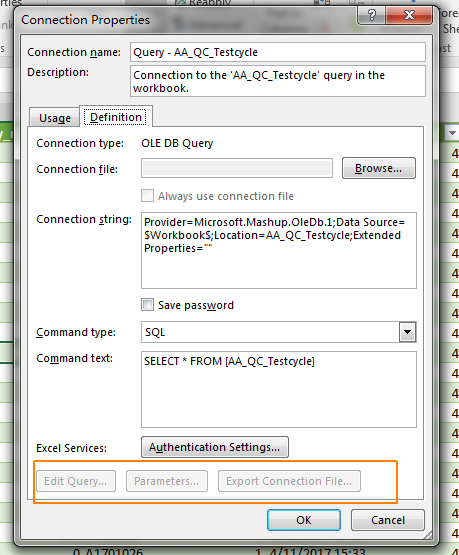Toggle the Save password checkbox
Viewport: 459px width, 555px height.
point(148,305)
